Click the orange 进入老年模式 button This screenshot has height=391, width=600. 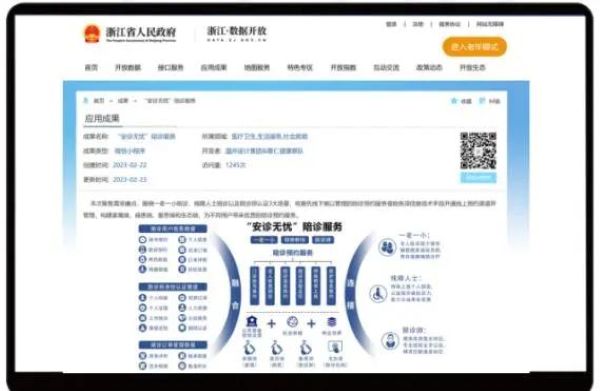pyautogui.click(x=474, y=47)
